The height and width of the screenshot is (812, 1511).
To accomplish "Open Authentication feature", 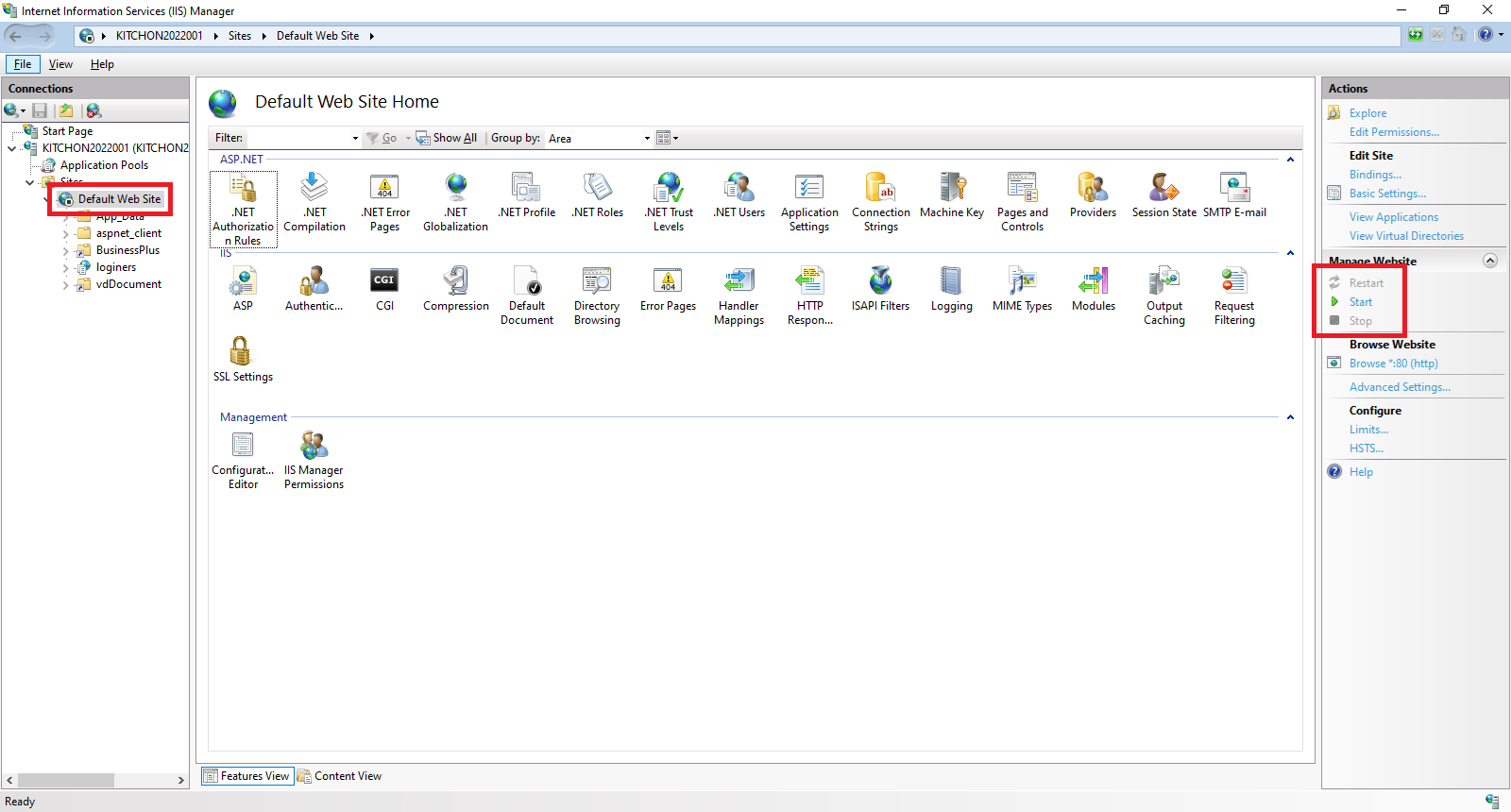I will point(314,289).
